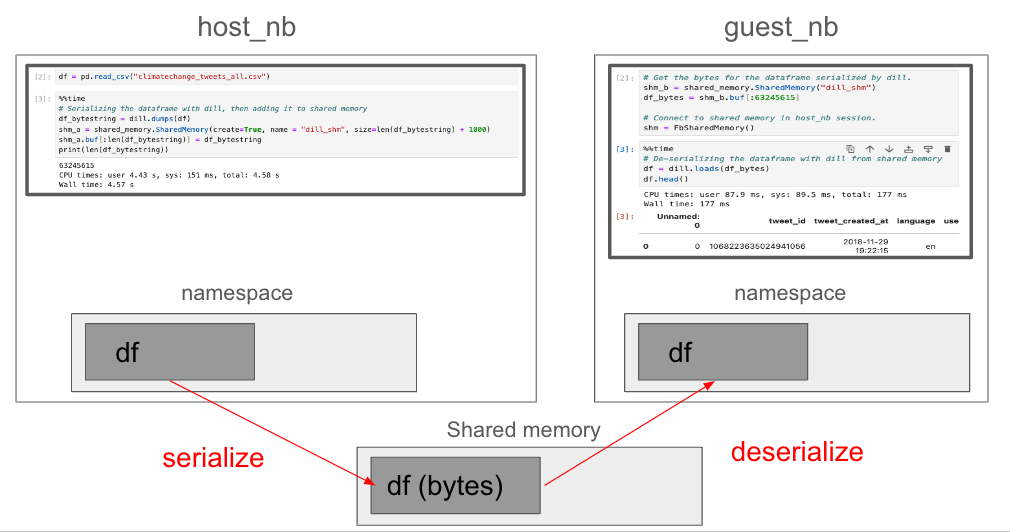Click the insert cell below icon
The height and width of the screenshot is (532, 1010).
927,149
